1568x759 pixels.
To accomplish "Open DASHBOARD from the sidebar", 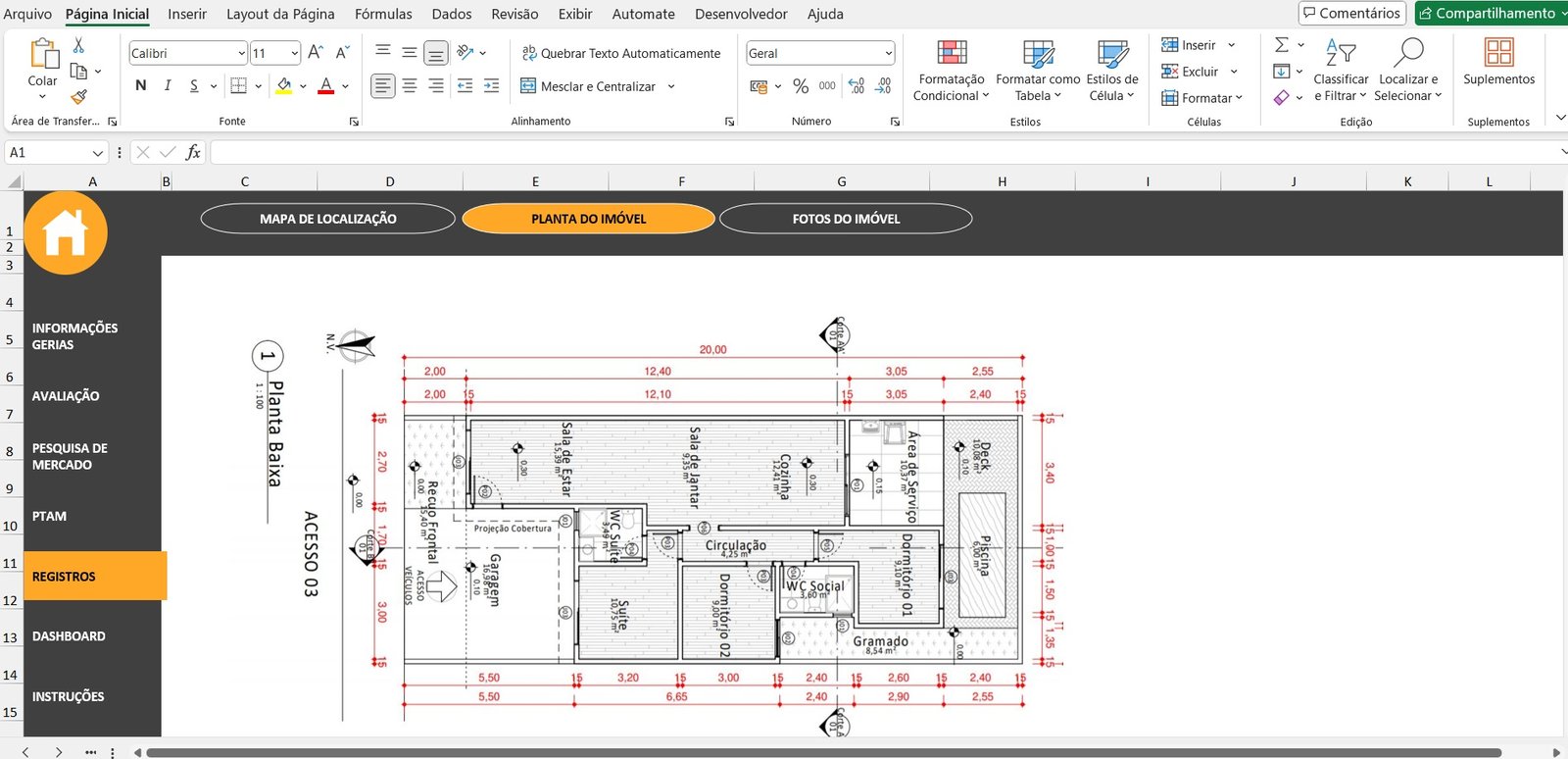I will click(x=69, y=636).
